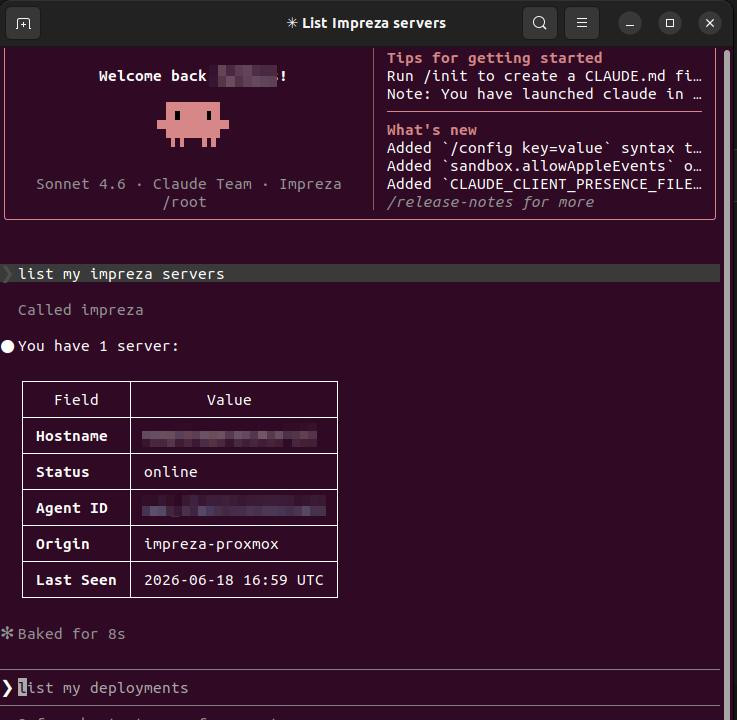Open a new terminal tab
The width and height of the screenshot is (737, 720).
pyautogui.click(x=23, y=23)
